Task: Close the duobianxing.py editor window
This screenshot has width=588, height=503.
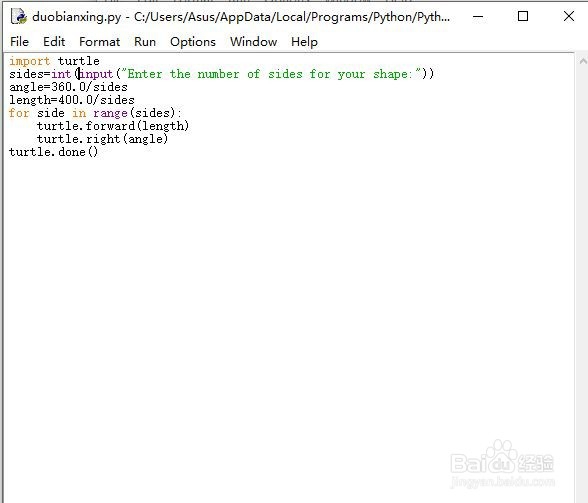Action: [569, 17]
